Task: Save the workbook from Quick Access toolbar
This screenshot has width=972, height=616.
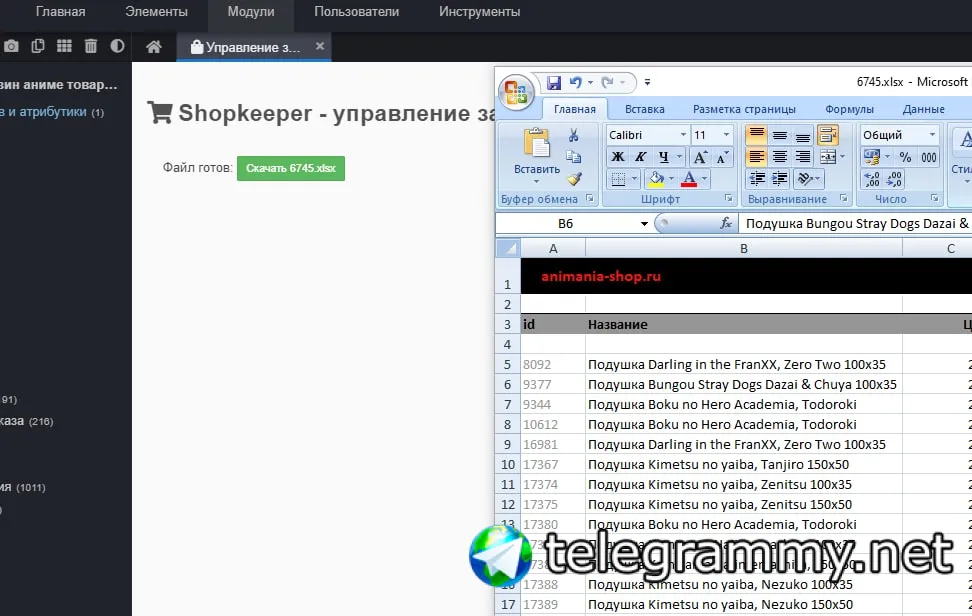Action: pos(554,82)
